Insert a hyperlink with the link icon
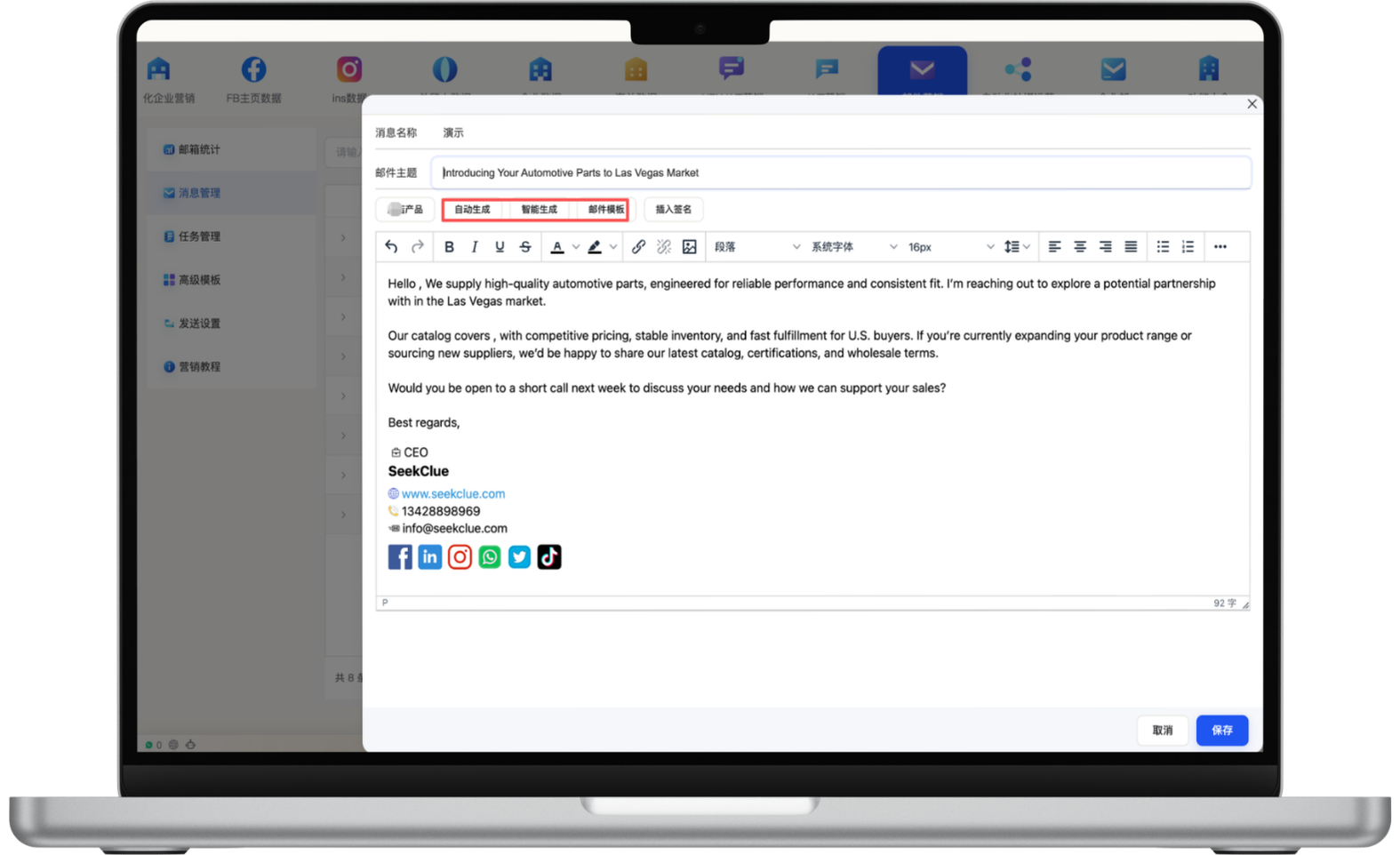 pos(638,247)
